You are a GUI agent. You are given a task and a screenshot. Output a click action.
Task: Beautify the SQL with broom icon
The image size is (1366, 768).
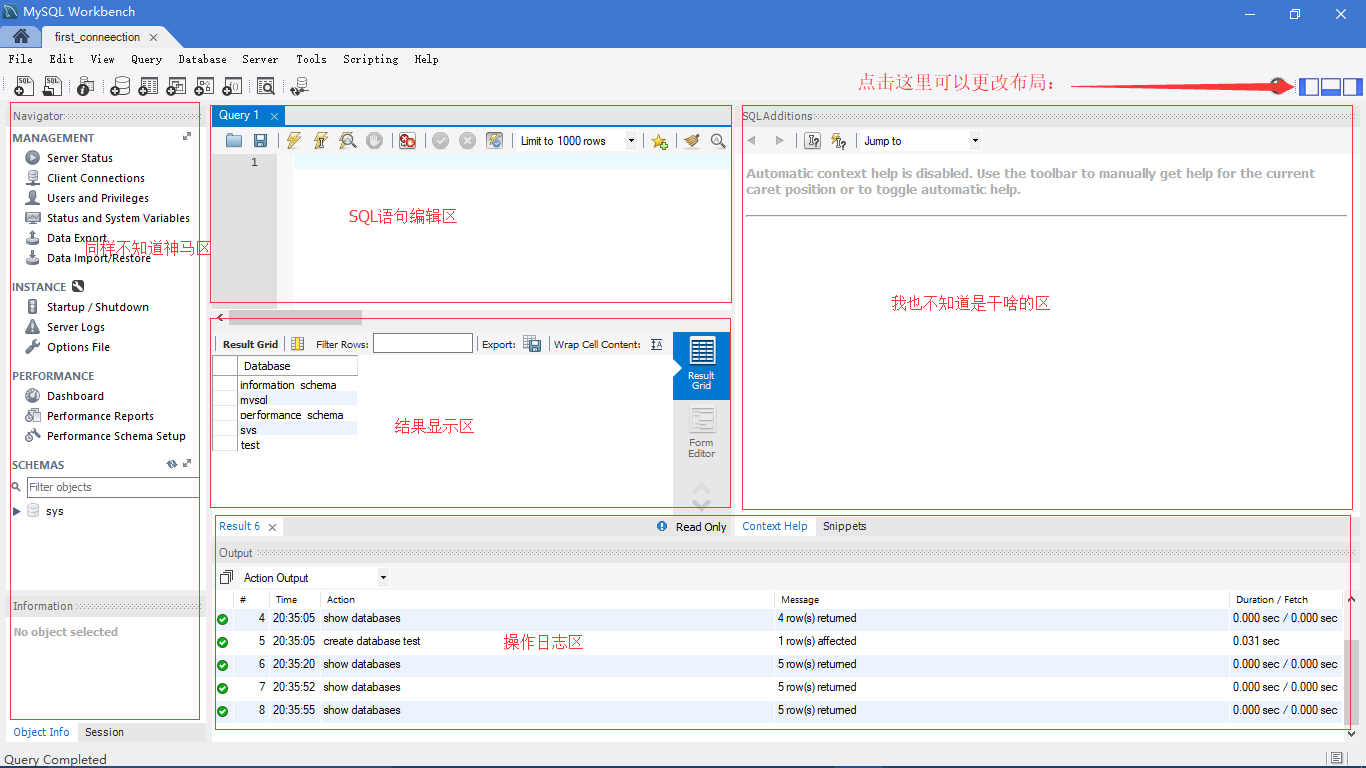click(x=692, y=141)
